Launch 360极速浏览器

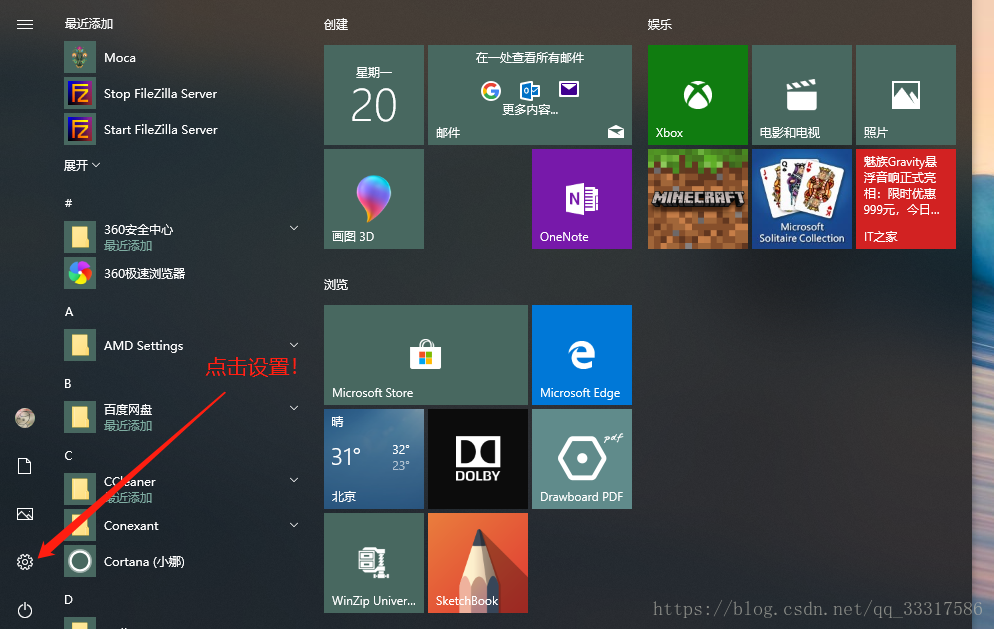point(181,273)
